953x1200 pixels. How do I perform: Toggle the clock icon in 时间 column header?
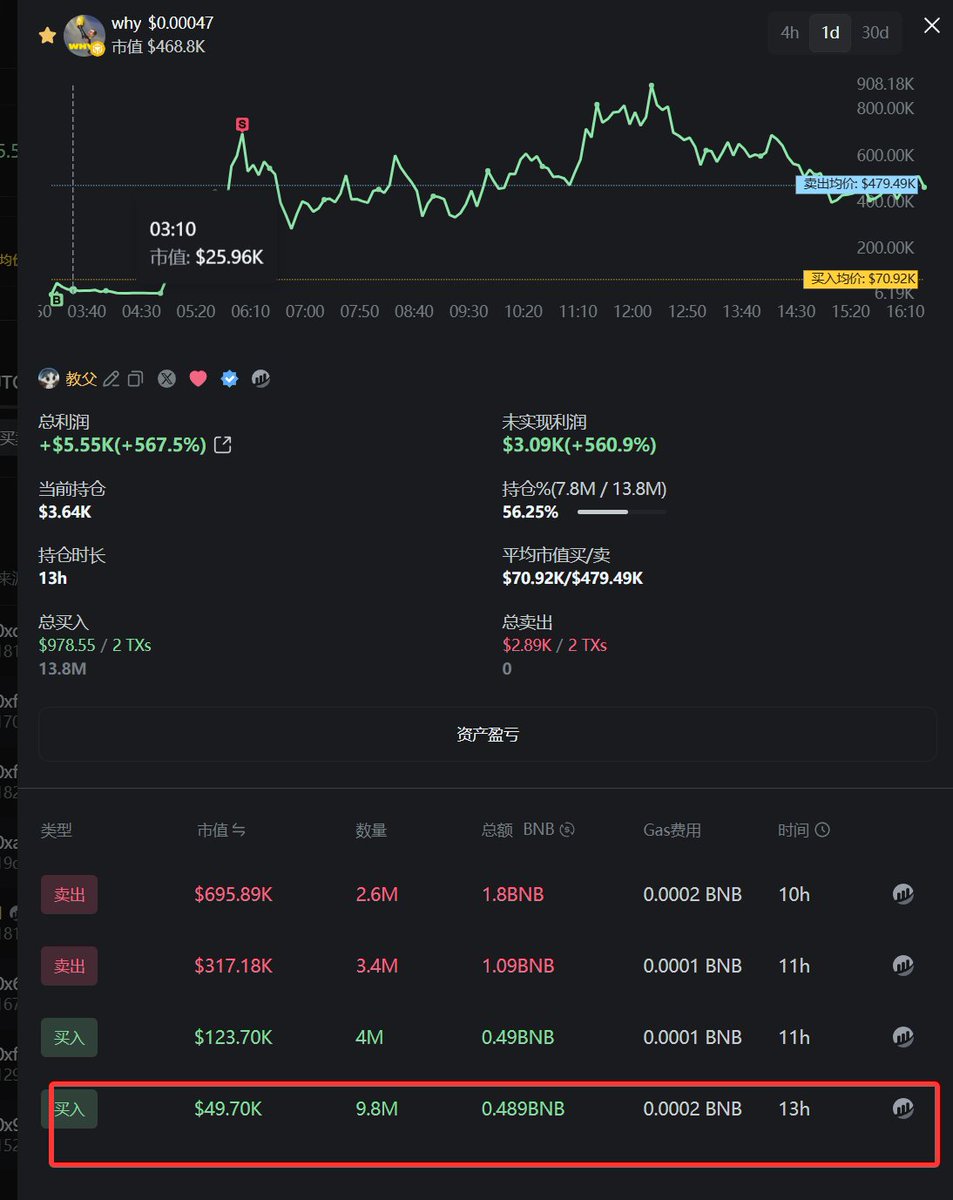(x=822, y=829)
